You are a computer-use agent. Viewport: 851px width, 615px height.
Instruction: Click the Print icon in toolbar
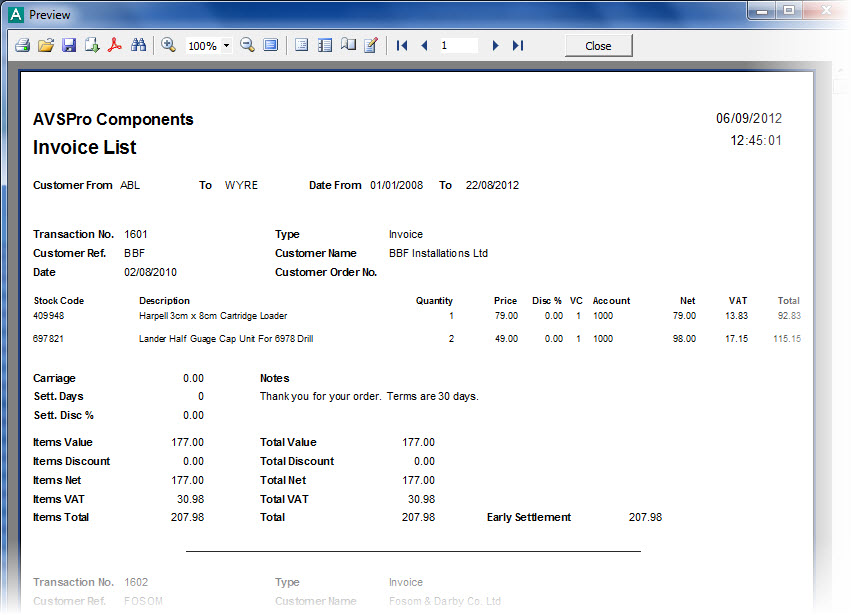22,46
